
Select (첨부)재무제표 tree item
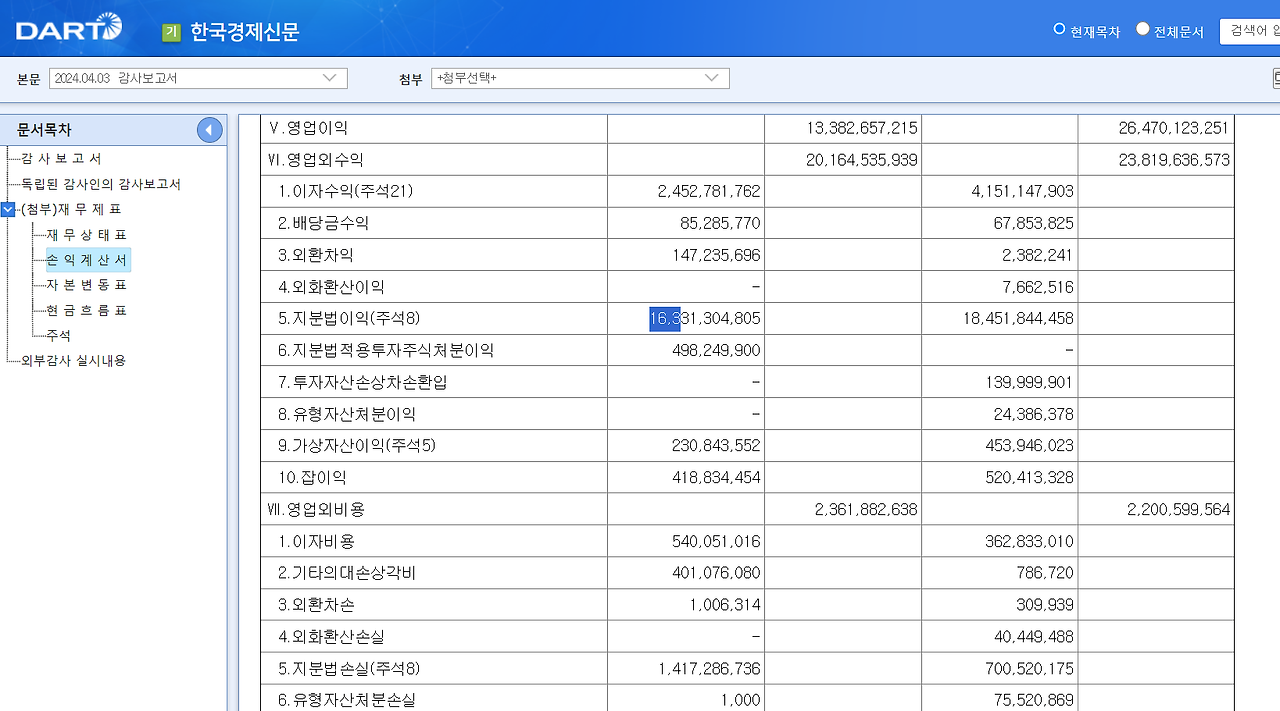pyautogui.click(x=71, y=209)
